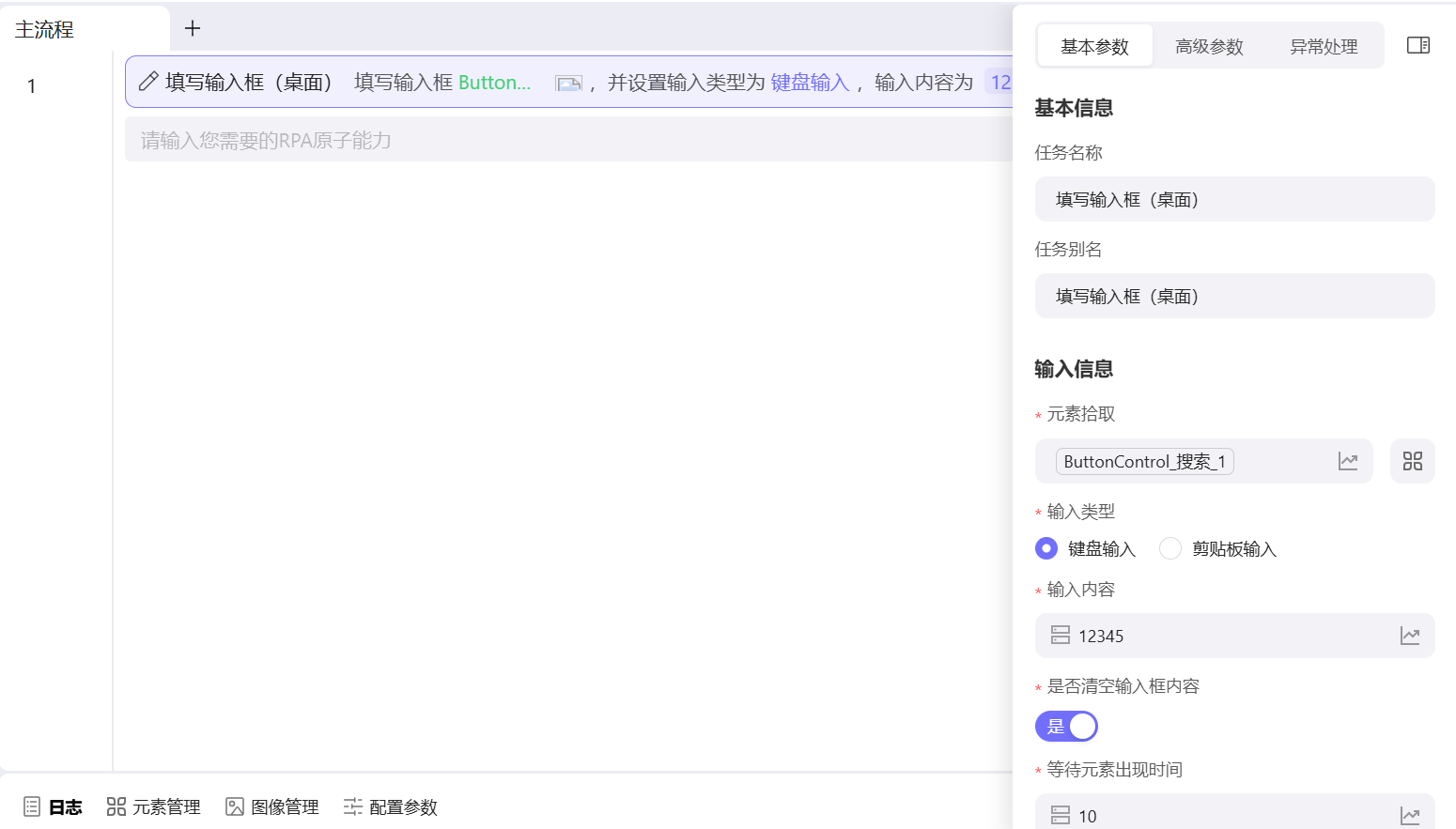Collapse the right panel with the sidebar icon
Image resolution: width=1456 pixels, height=829 pixels.
(x=1418, y=44)
